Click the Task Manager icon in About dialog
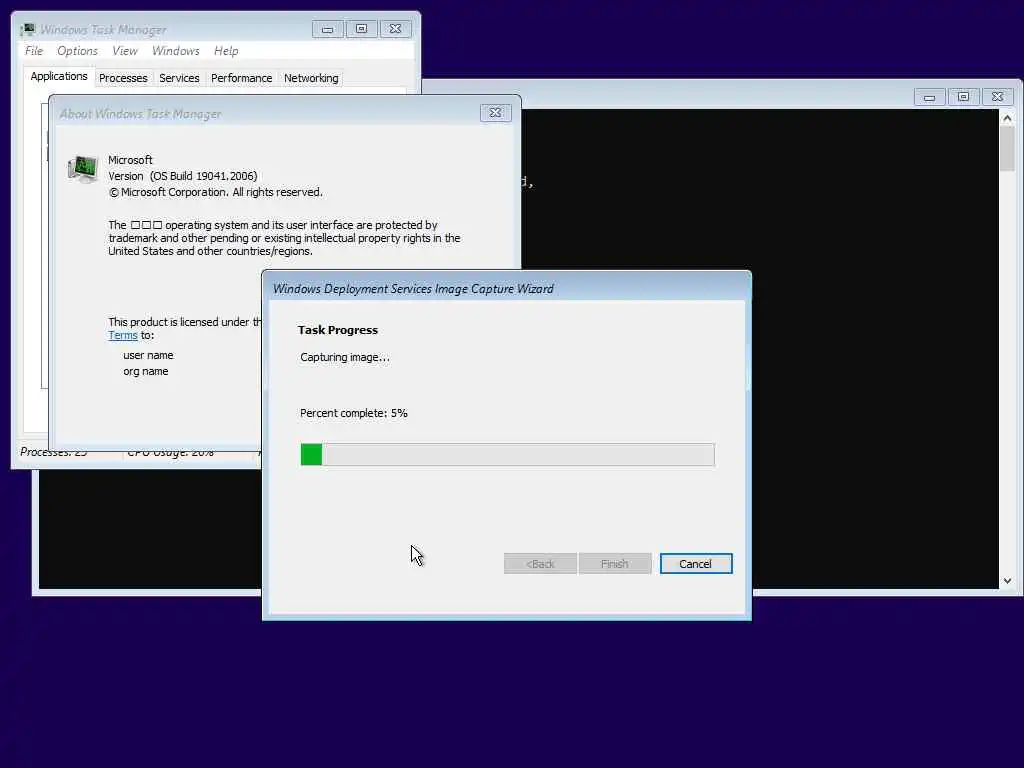This screenshot has height=768, width=1024. 83,169
